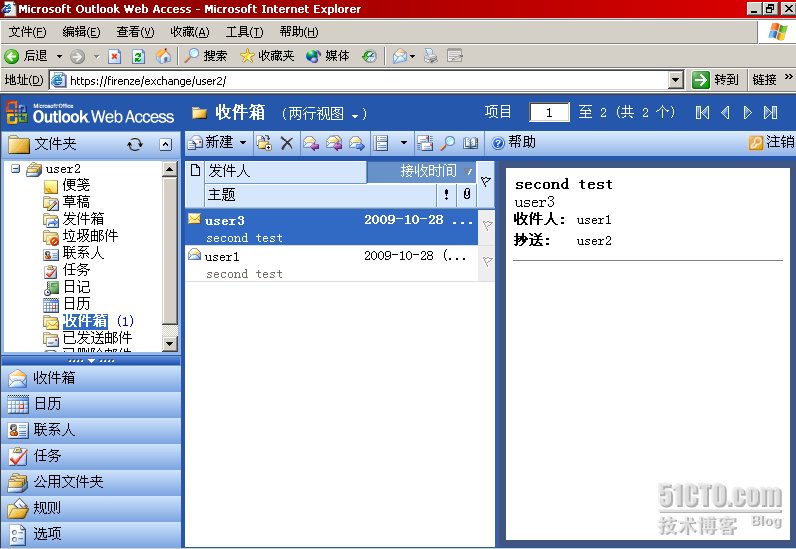Click 收件箱 navigation shortcut button
The height and width of the screenshot is (549, 796).
point(91,378)
